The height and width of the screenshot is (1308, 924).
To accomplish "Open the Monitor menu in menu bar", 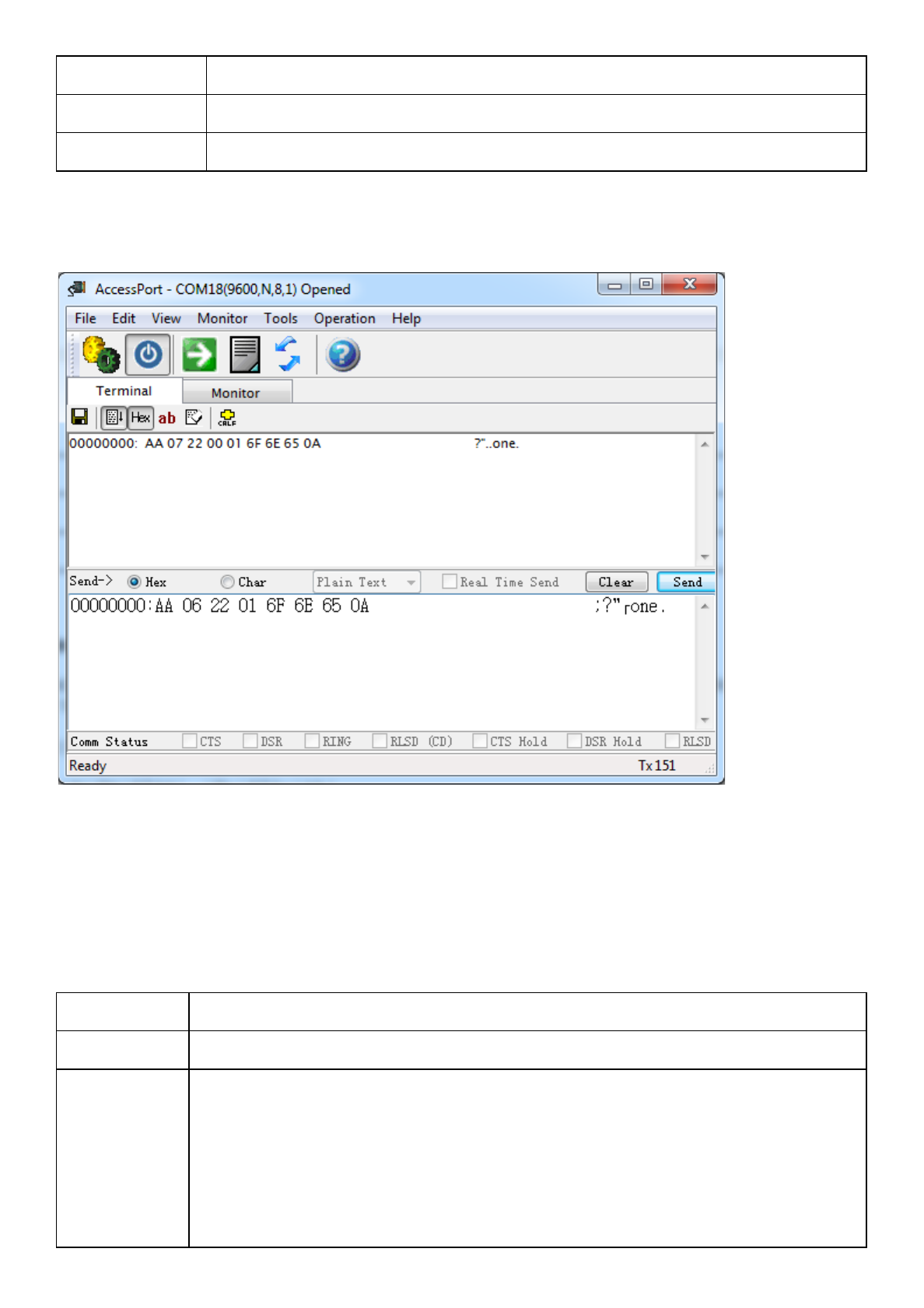I will (x=222, y=319).
